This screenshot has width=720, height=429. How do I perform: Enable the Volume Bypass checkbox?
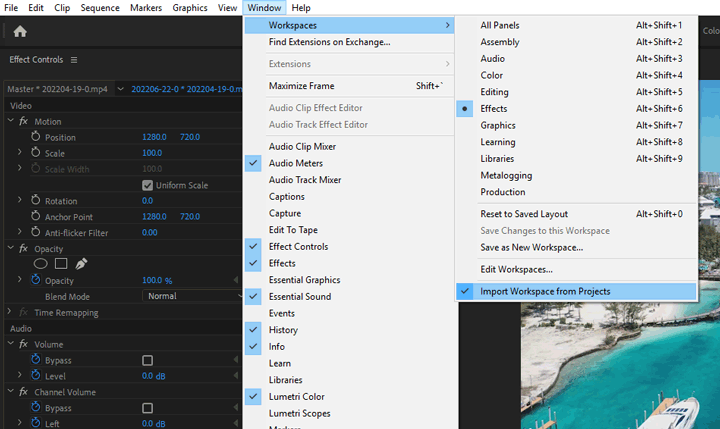click(148, 360)
